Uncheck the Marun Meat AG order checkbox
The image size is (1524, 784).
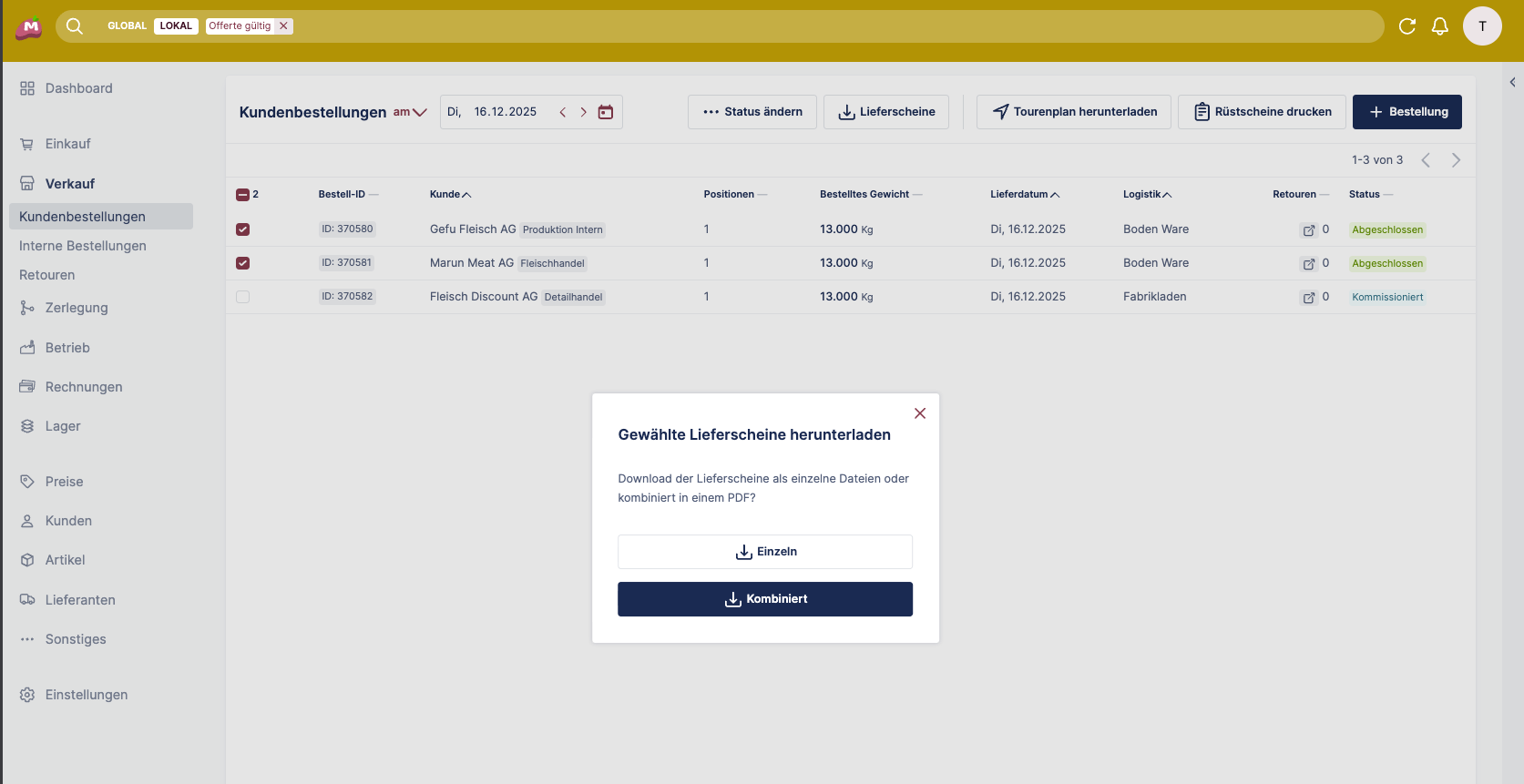click(242, 263)
